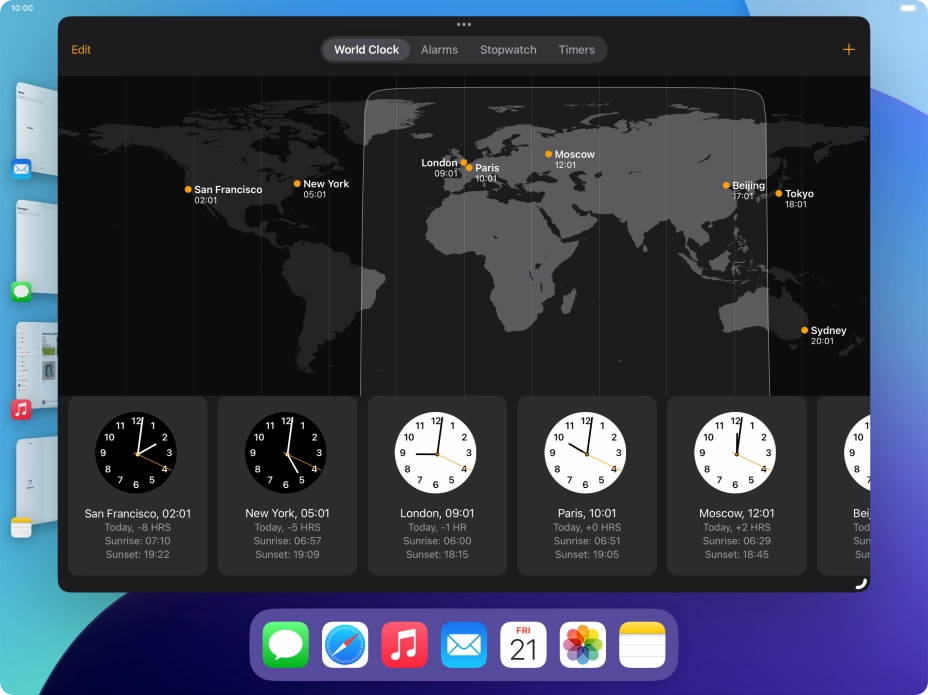This screenshot has height=695, width=928.
Task: Add a new city with the plus button
Action: (x=849, y=48)
